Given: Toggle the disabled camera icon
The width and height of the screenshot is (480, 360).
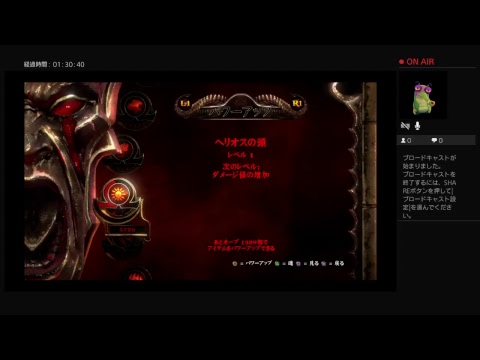Looking at the screenshot, I should coord(405,126).
